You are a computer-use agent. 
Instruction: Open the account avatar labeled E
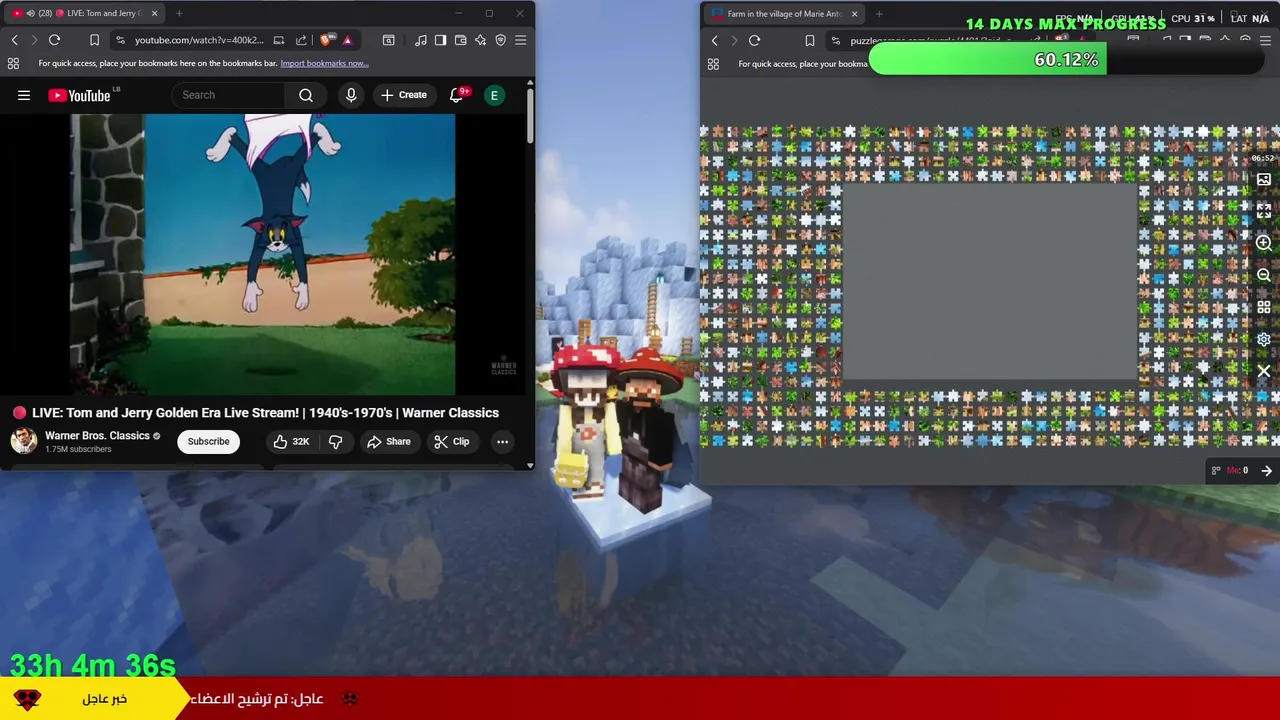pyautogui.click(x=494, y=95)
